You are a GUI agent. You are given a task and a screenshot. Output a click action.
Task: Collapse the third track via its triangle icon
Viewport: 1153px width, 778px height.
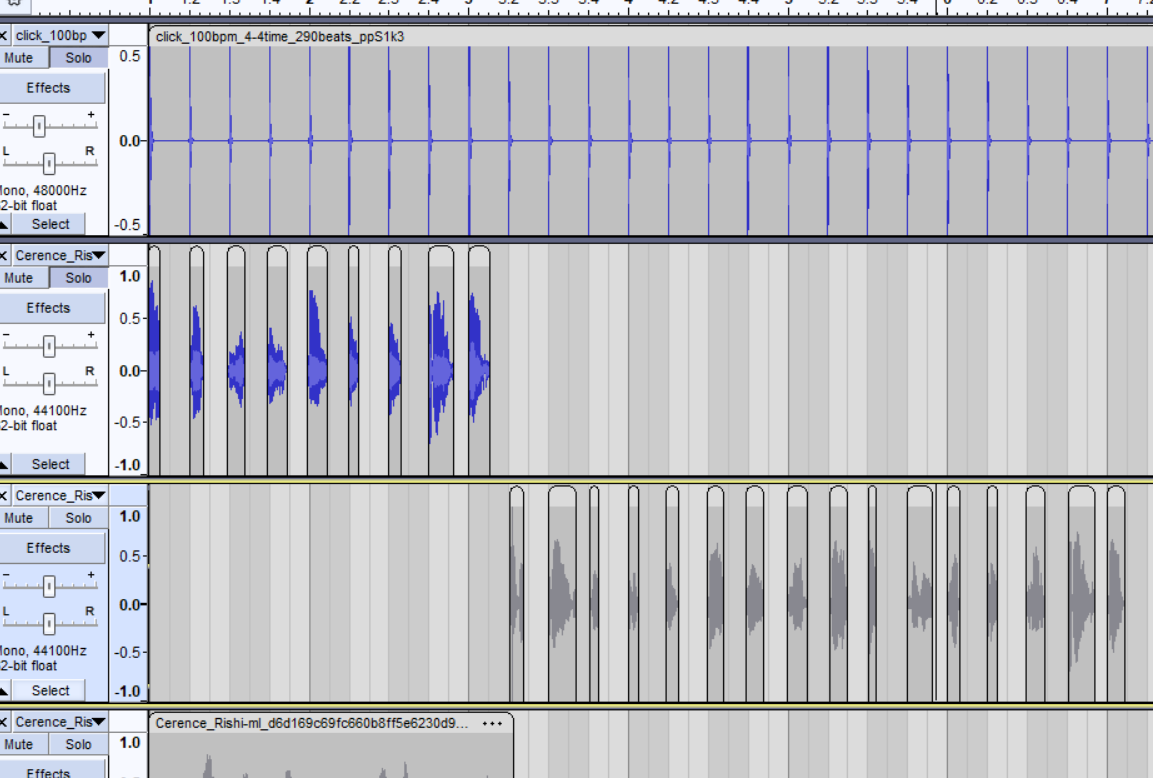point(5,691)
